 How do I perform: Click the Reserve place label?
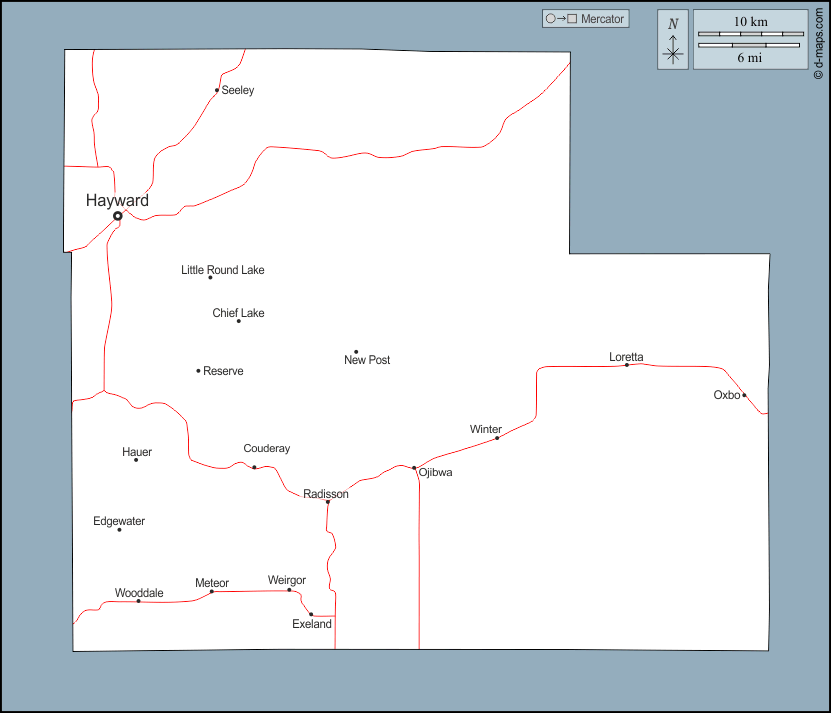coord(223,371)
